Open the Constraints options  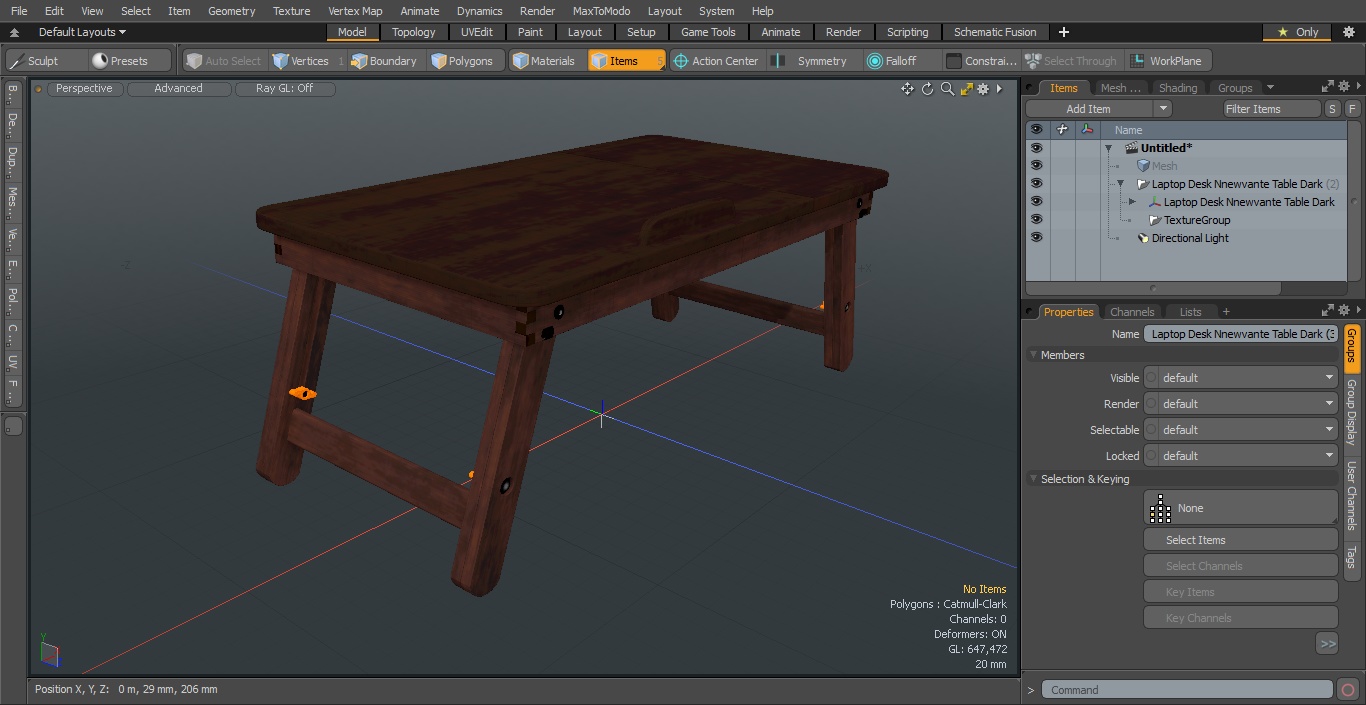coord(982,61)
